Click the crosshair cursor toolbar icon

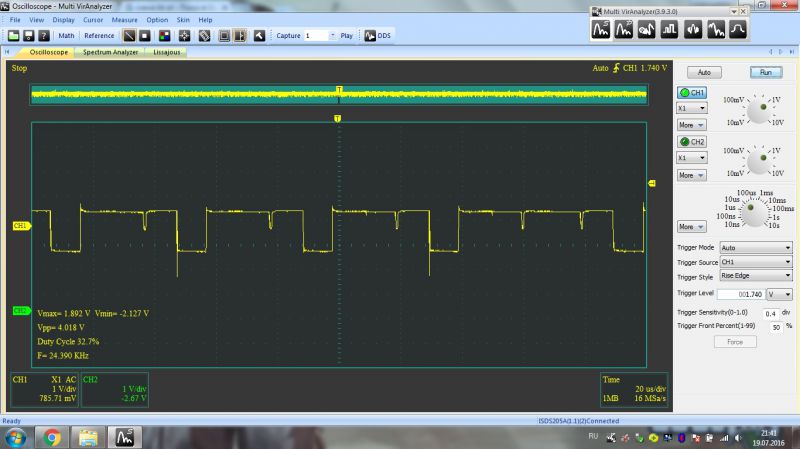(x=184, y=36)
